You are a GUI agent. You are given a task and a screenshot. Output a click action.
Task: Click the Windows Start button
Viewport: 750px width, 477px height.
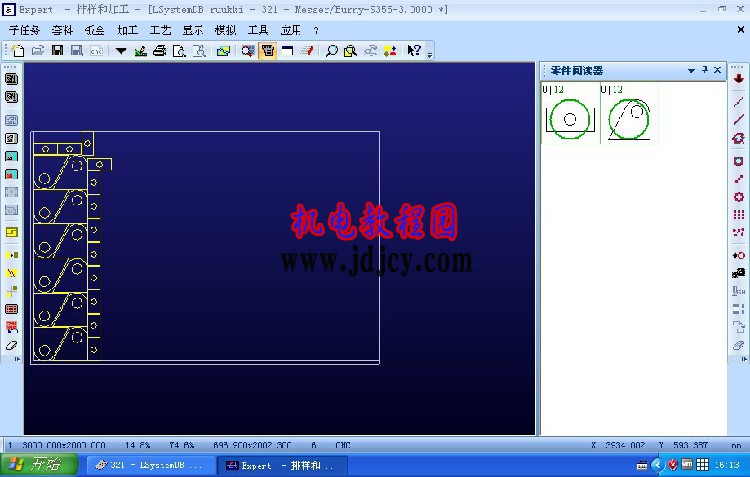click(39, 465)
